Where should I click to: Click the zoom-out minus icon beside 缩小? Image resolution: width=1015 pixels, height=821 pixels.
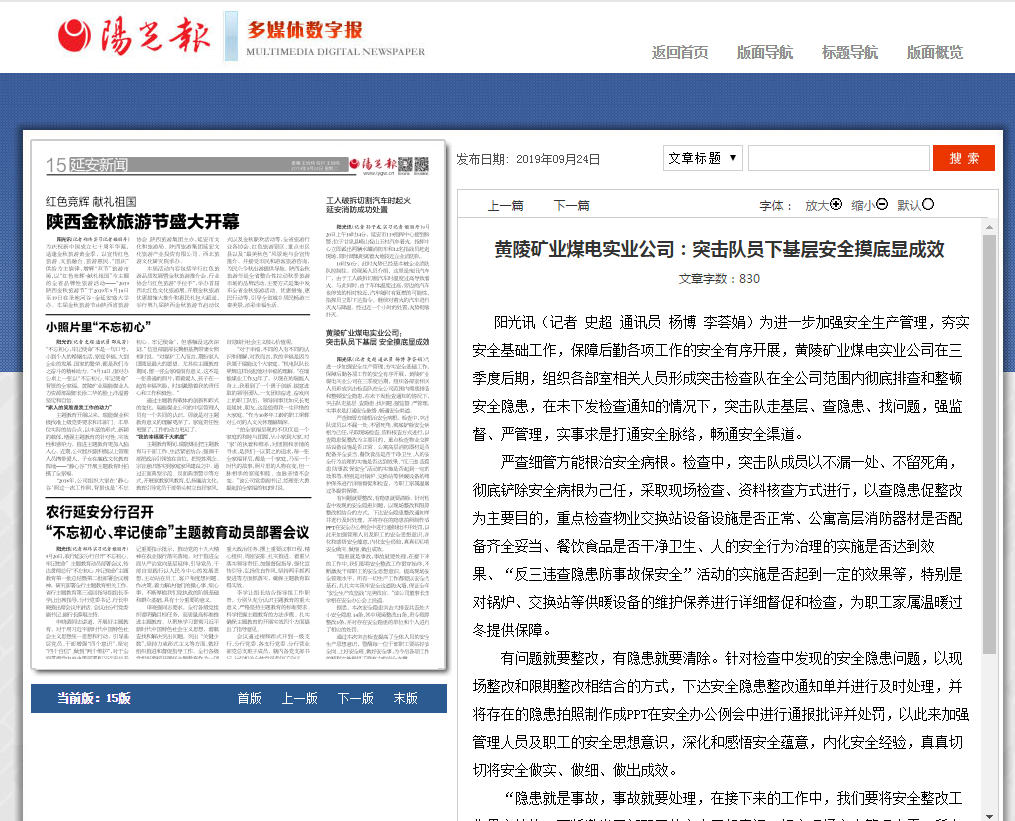[x=882, y=205]
